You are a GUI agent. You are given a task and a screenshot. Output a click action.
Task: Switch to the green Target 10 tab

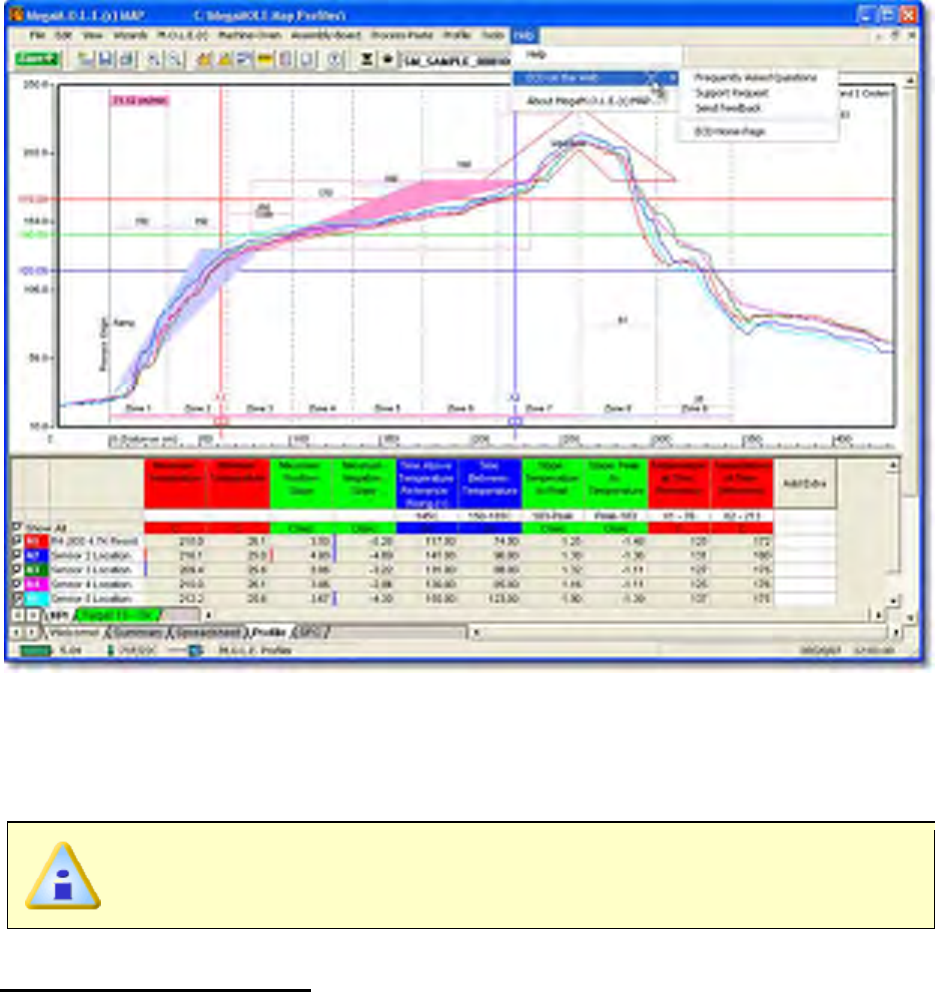pyautogui.click(x=118, y=615)
